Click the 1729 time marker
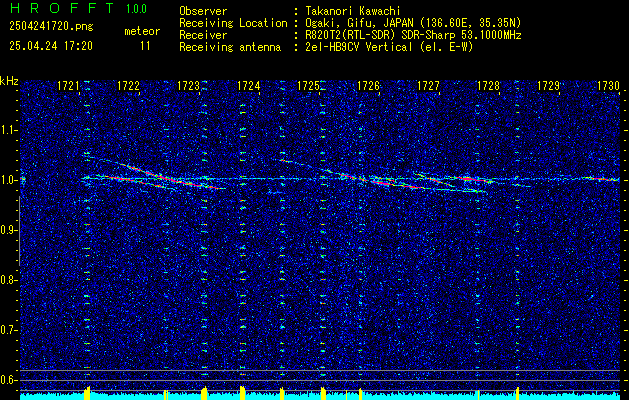Screen dimensions: 629x400 (x=548, y=86)
